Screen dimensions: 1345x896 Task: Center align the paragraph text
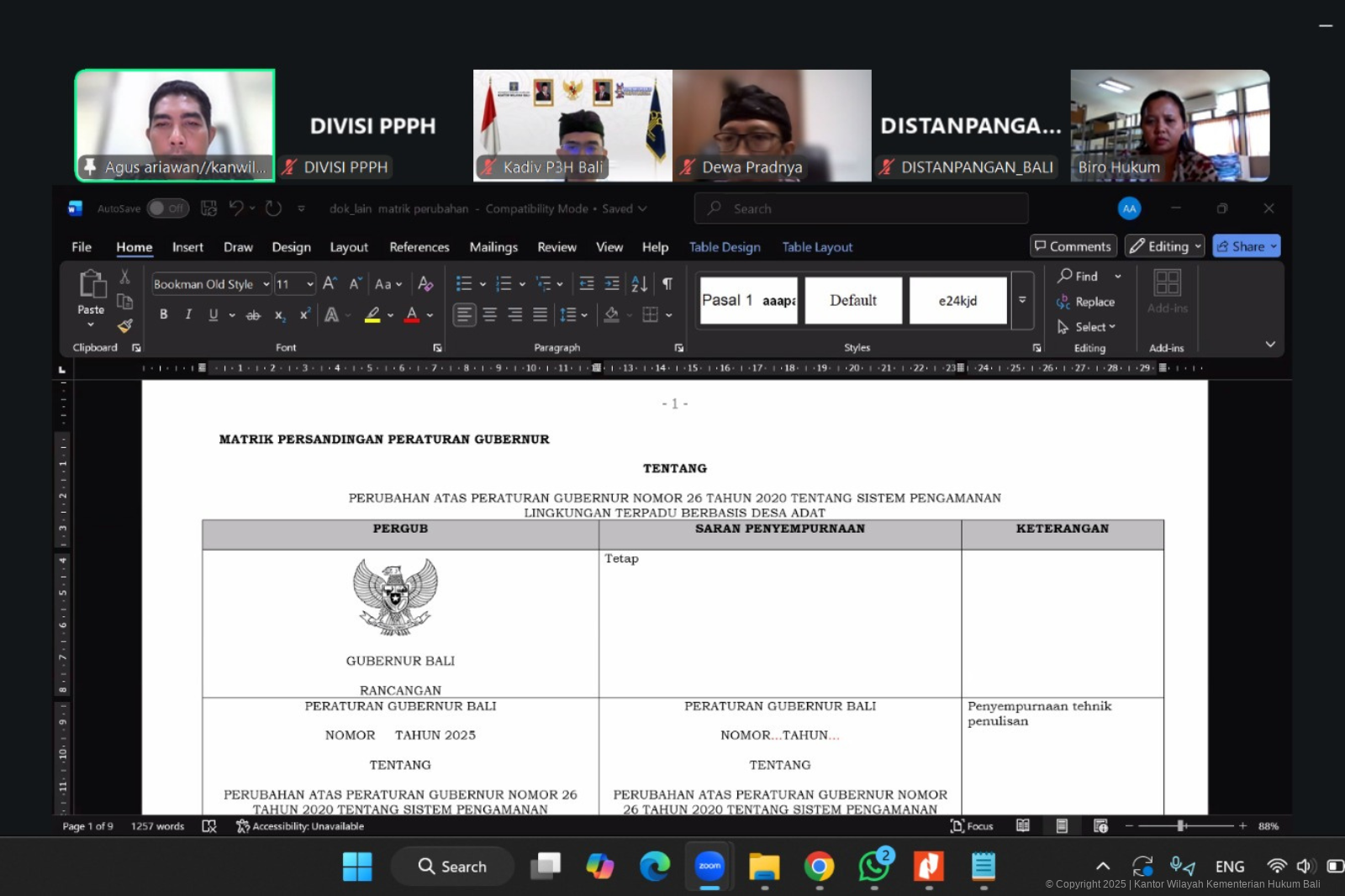coord(490,314)
